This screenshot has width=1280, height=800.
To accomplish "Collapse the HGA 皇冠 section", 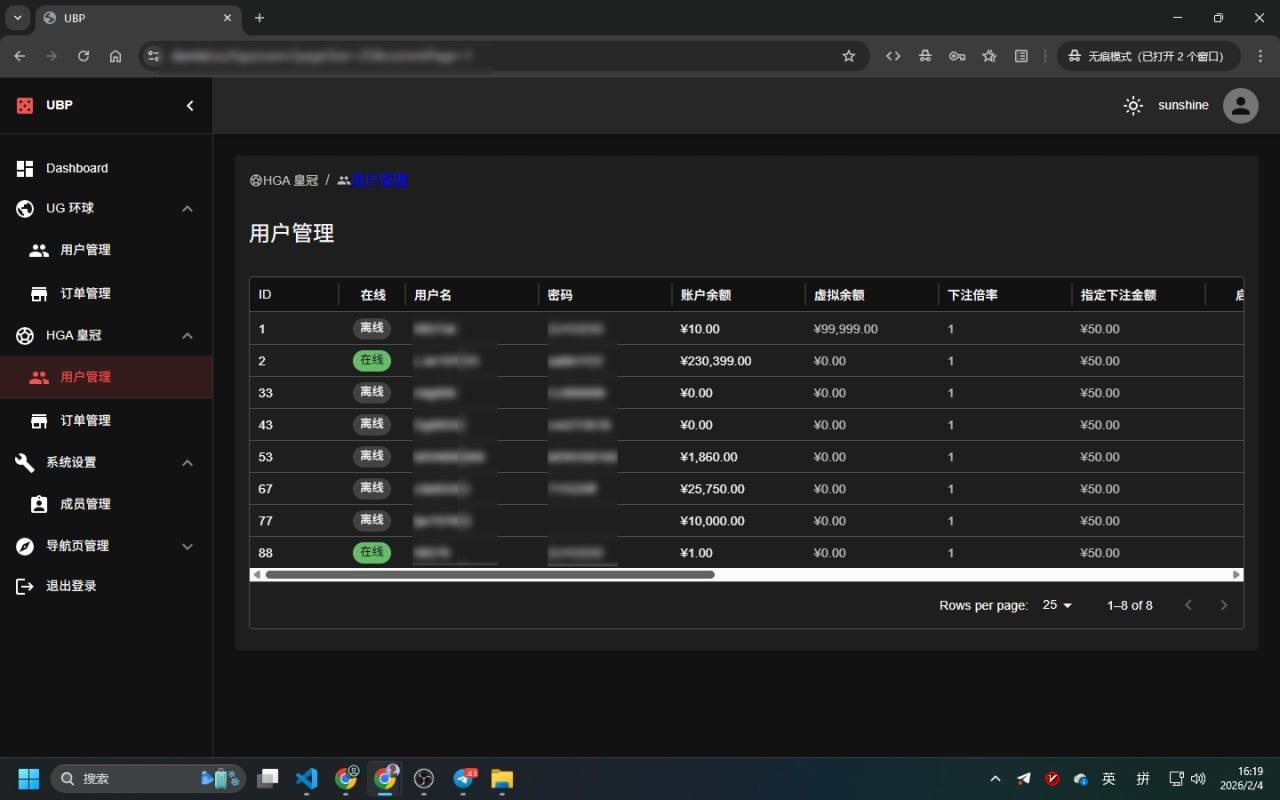I will [x=187, y=336].
